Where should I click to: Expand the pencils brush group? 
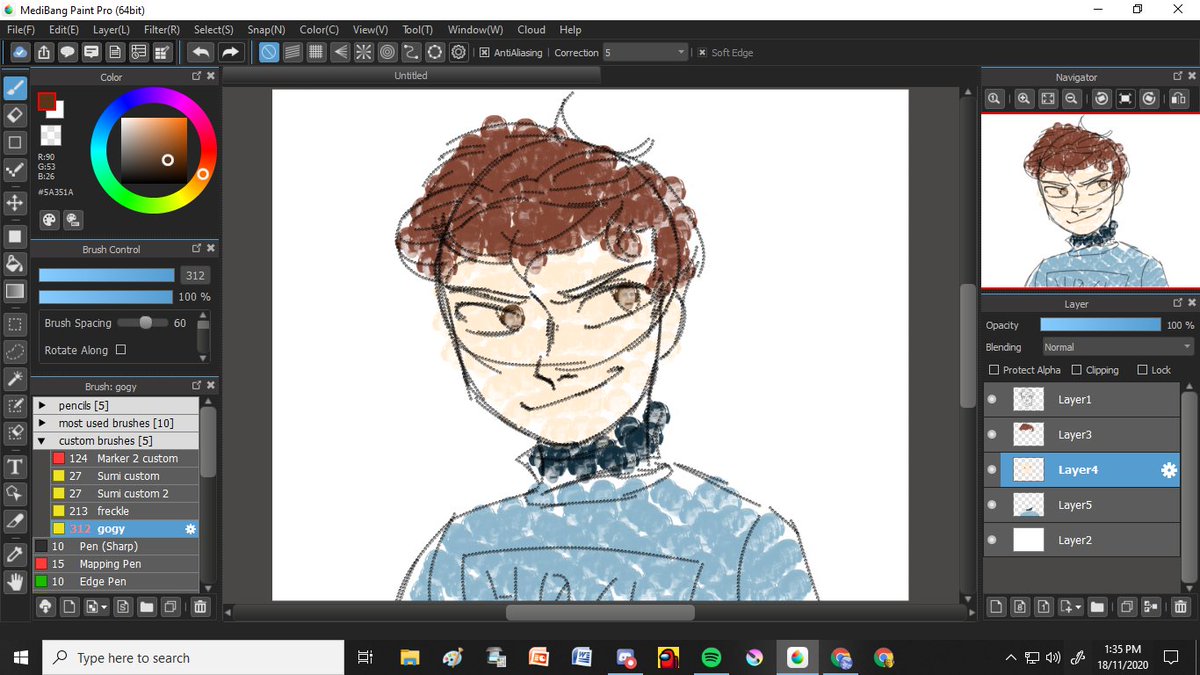pyautogui.click(x=42, y=406)
